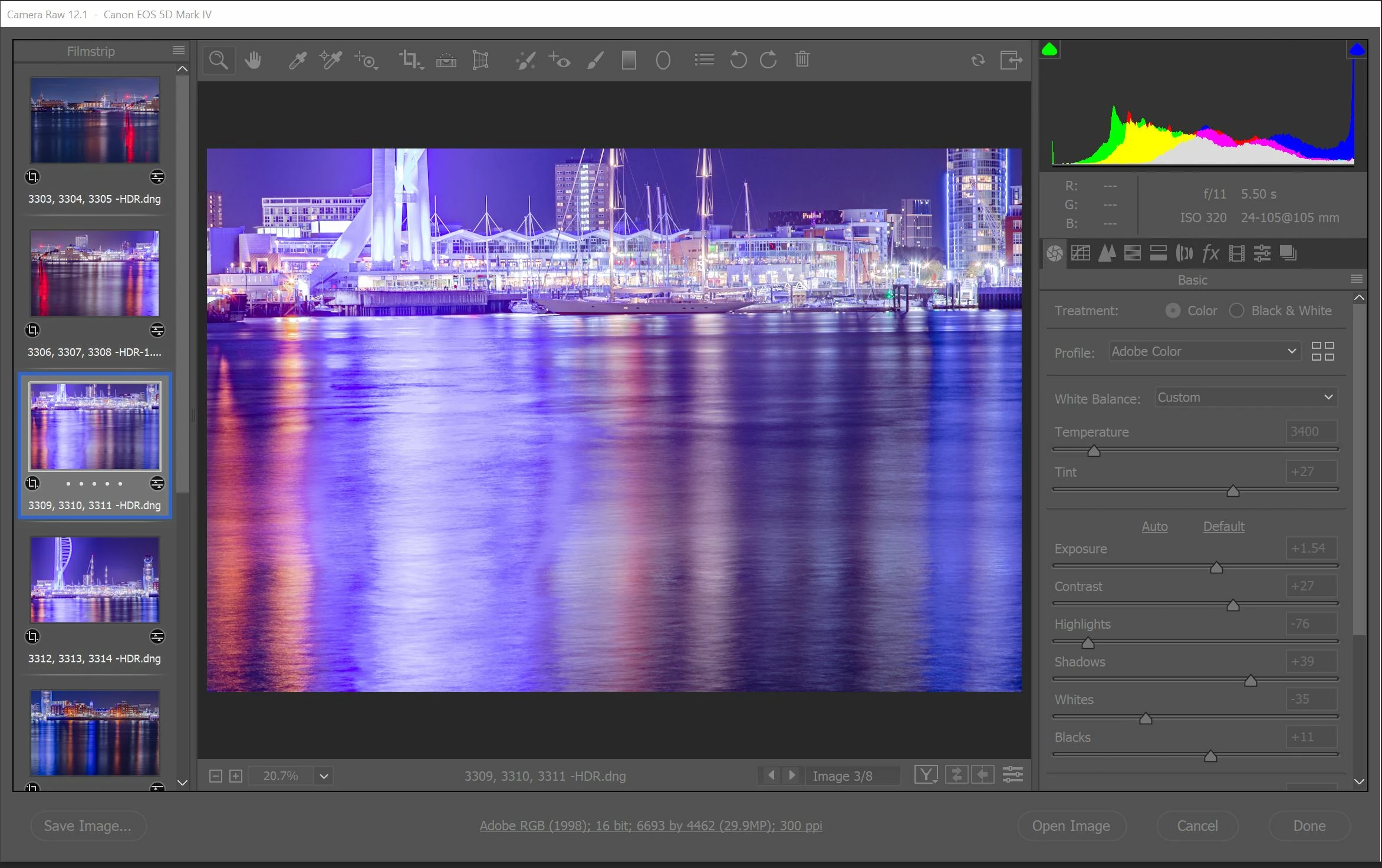Select the Spot Removal tool
The width and height of the screenshot is (1382, 868).
click(x=525, y=60)
